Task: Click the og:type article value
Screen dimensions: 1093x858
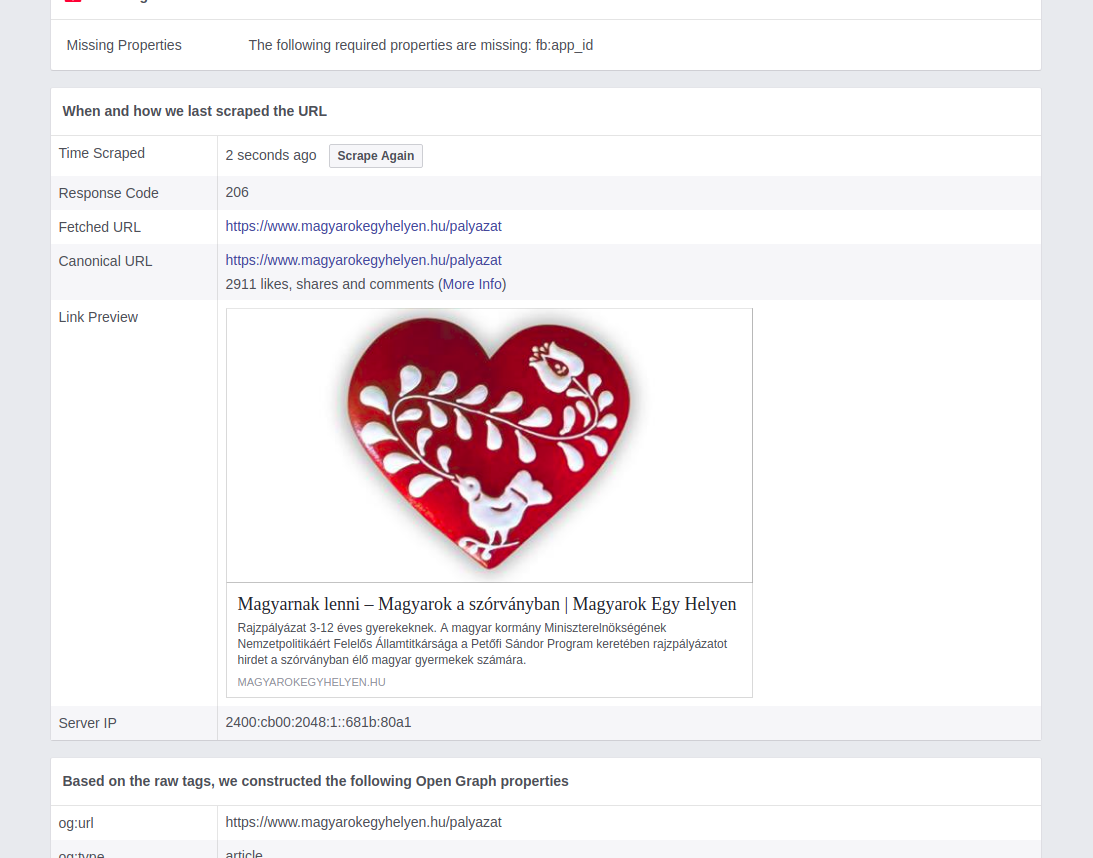Action: pos(244,854)
